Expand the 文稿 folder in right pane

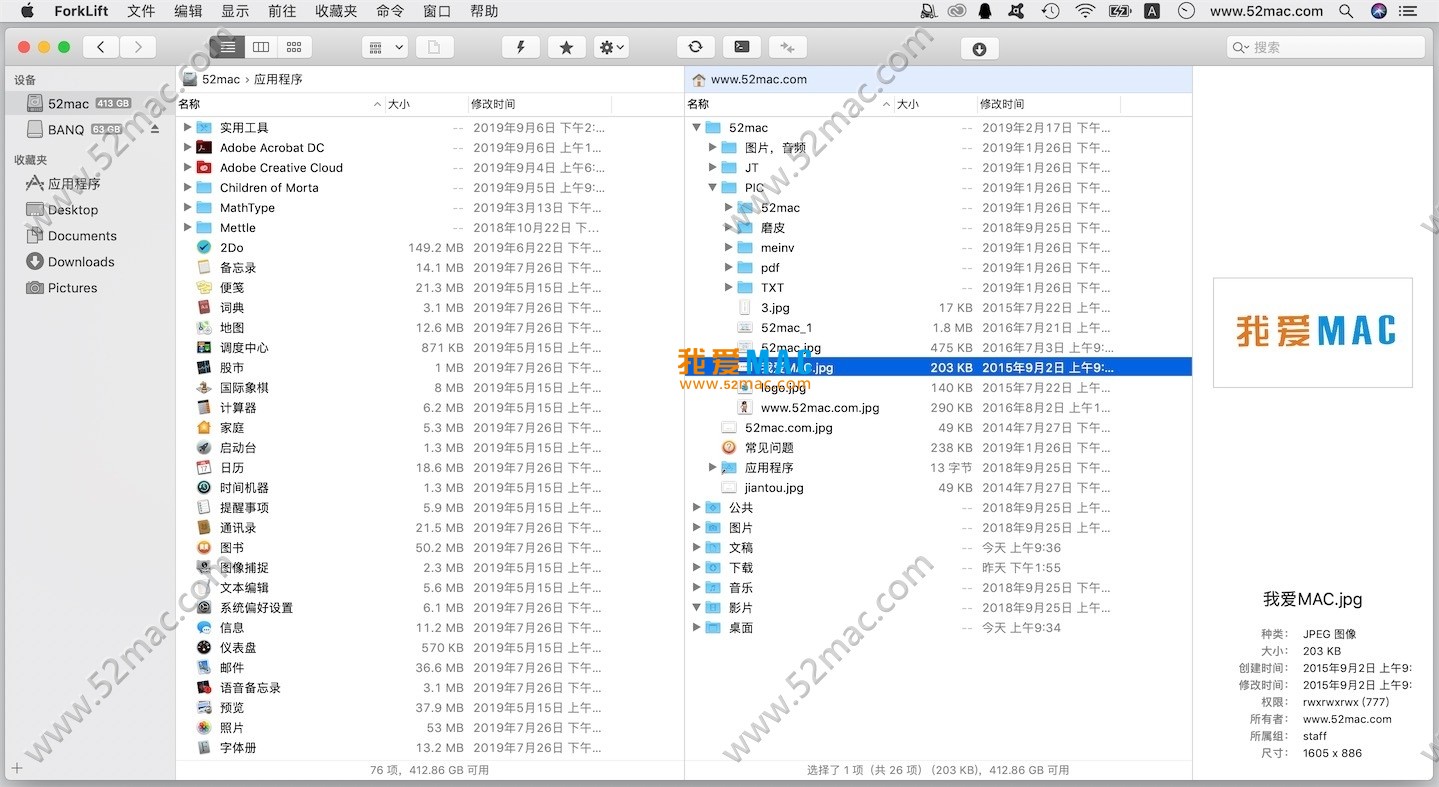pyautogui.click(x=697, y=547)
